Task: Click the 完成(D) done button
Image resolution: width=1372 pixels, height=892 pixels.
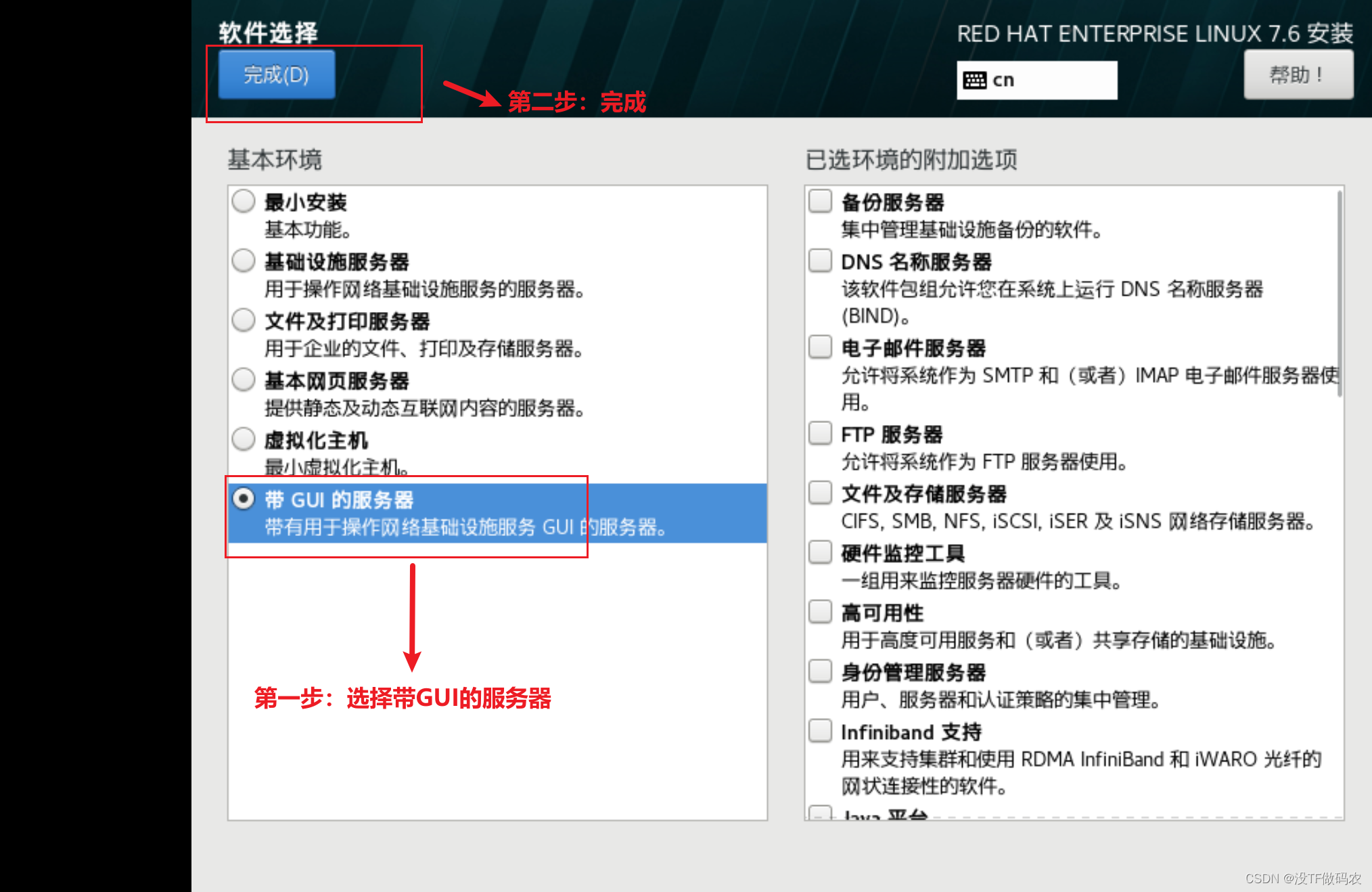Action: click(x=276, y=74)
